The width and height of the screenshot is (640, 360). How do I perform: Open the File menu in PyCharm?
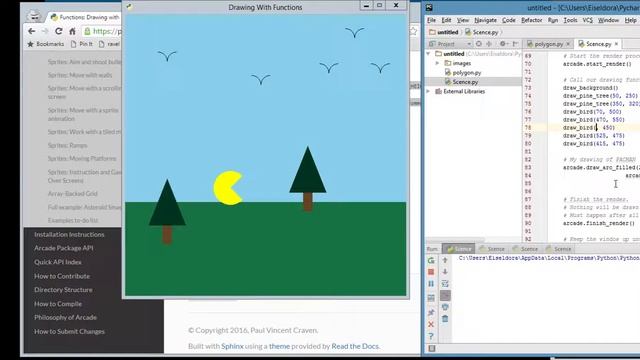pyautogui.click(x=431, y=20)
